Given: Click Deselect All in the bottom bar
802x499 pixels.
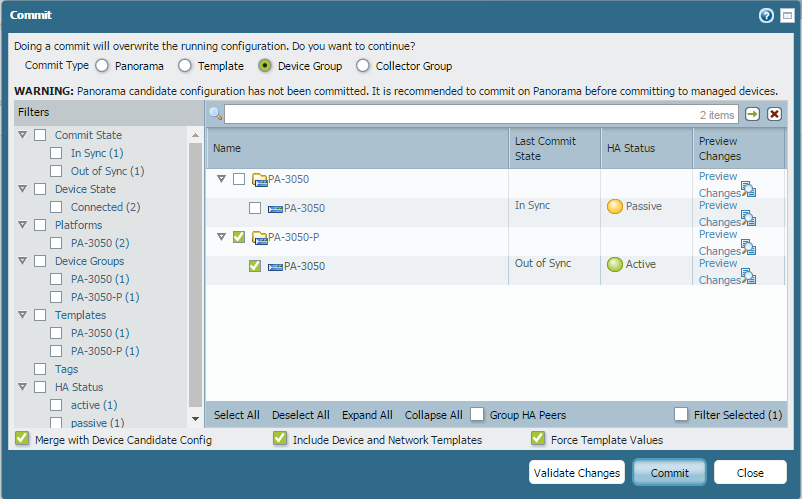Looking at the screenshot, I should point(301,415).
